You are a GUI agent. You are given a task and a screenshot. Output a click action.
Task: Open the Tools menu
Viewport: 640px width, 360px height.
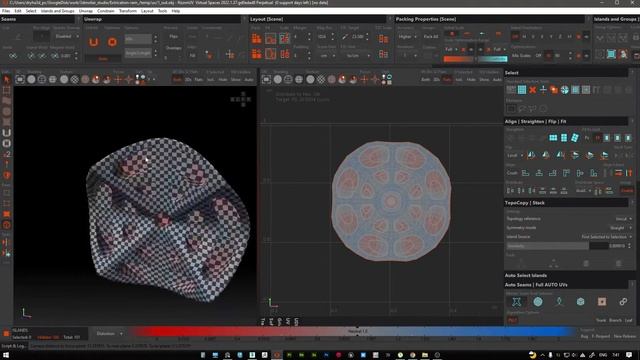tap(162, 11)
